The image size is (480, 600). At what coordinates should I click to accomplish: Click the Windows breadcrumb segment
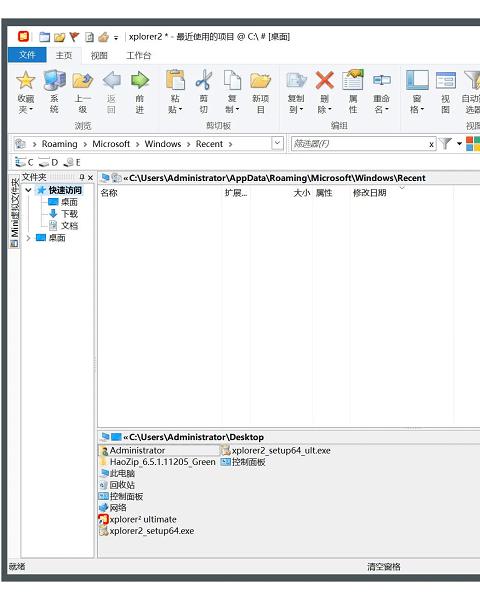point(163,144)
